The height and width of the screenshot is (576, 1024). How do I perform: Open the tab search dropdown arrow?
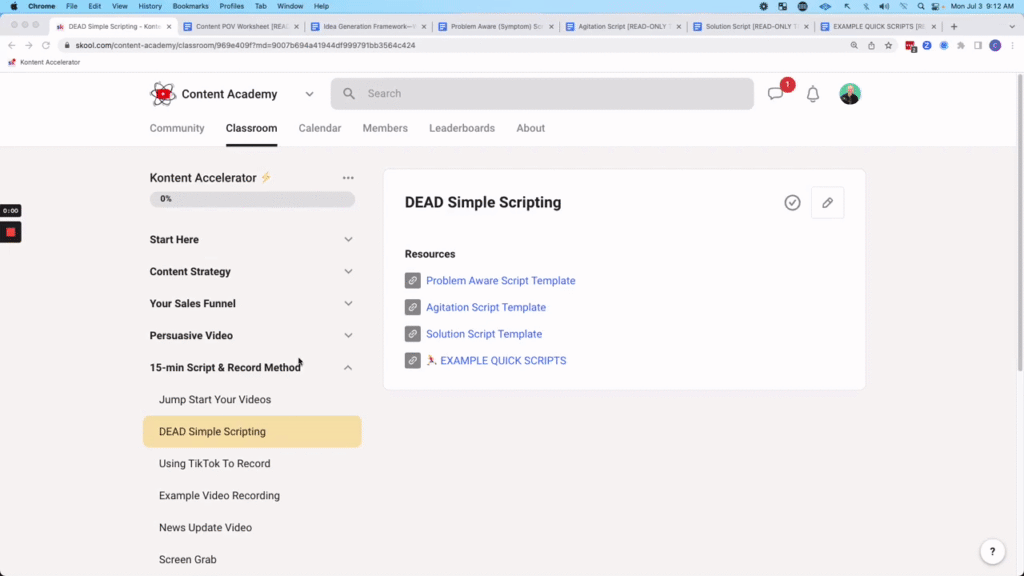coord(1012,27)
